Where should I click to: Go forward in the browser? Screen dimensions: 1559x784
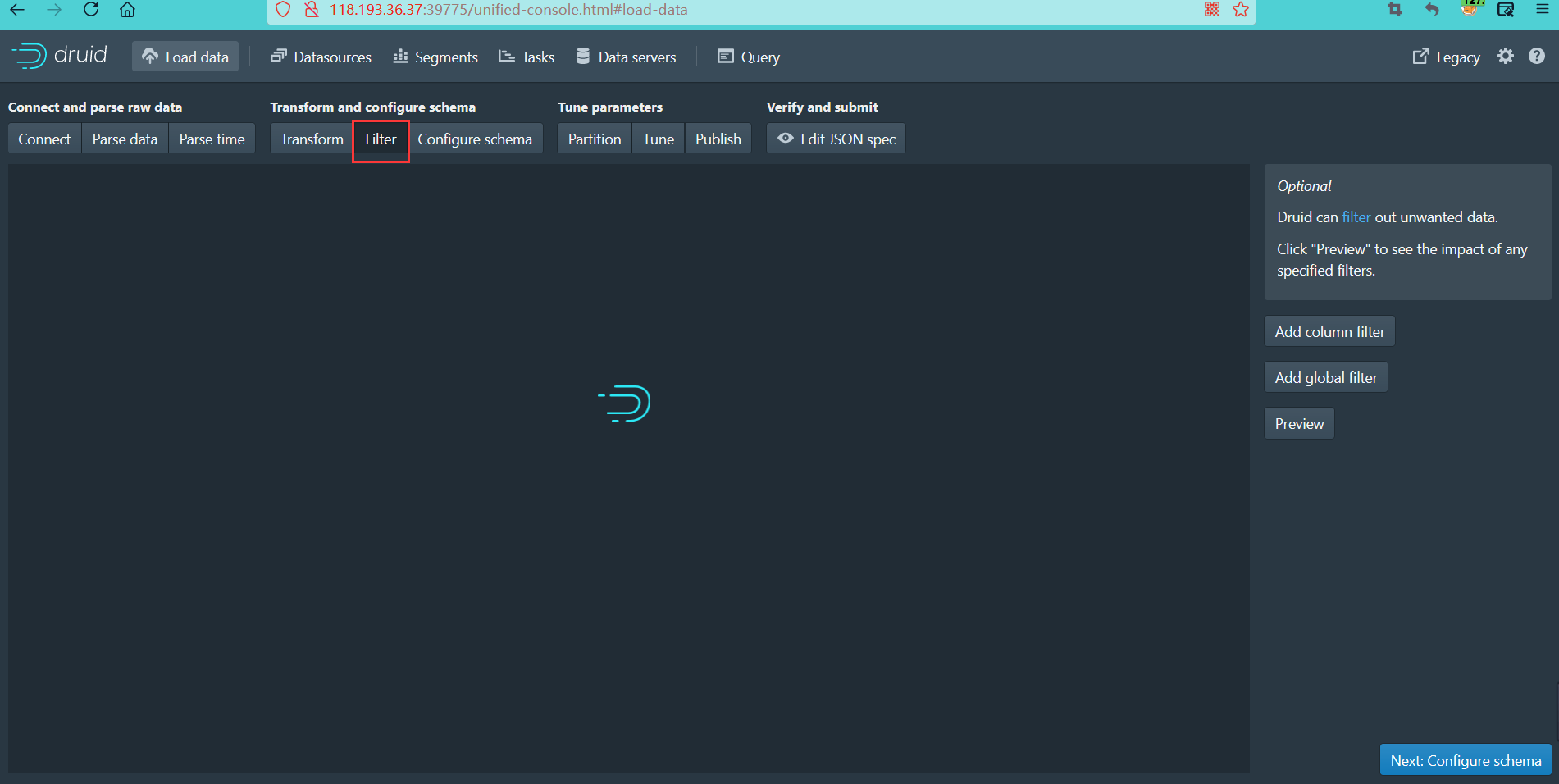click(54, 10)
